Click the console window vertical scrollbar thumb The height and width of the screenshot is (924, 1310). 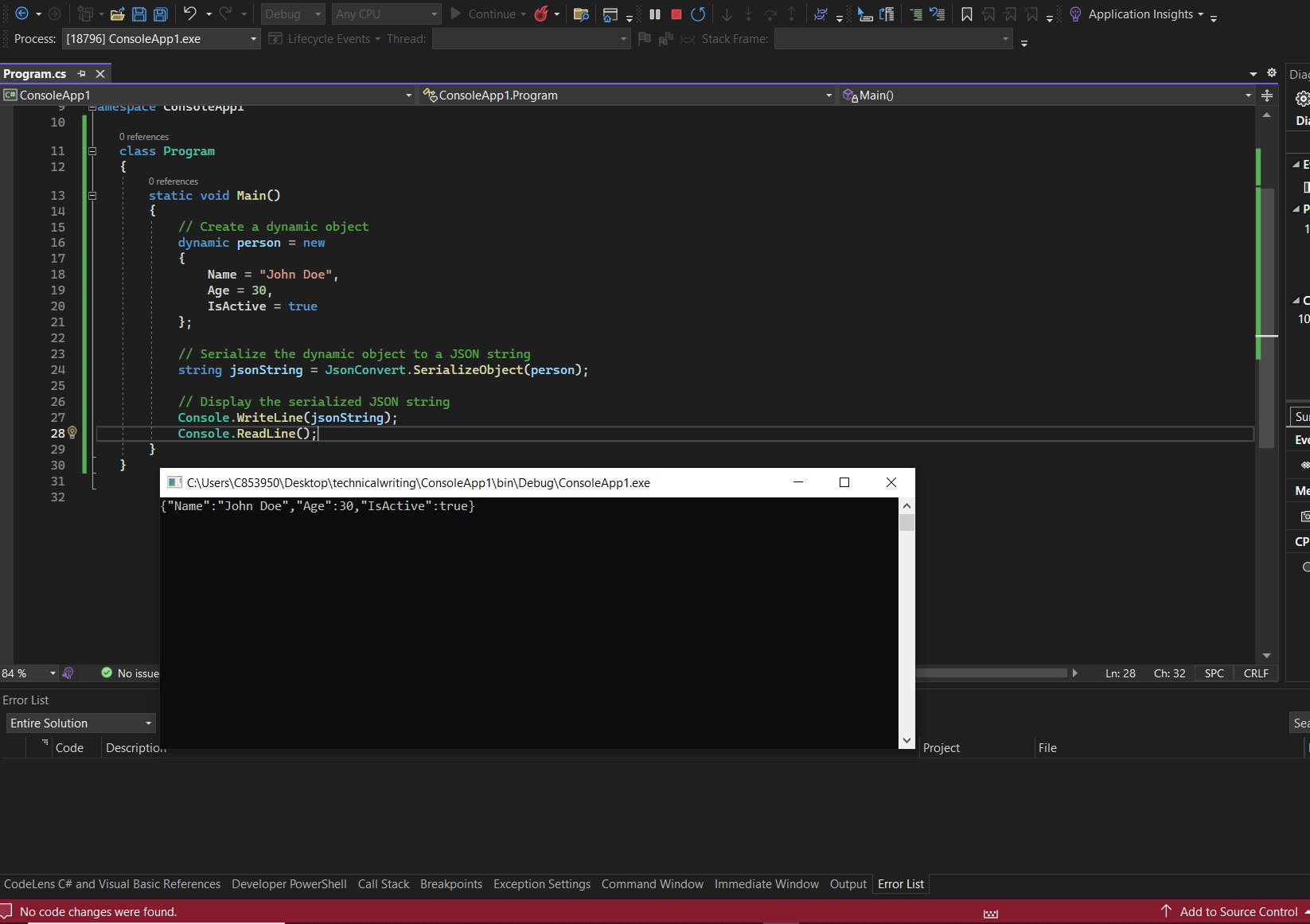[x=906, y=523]
